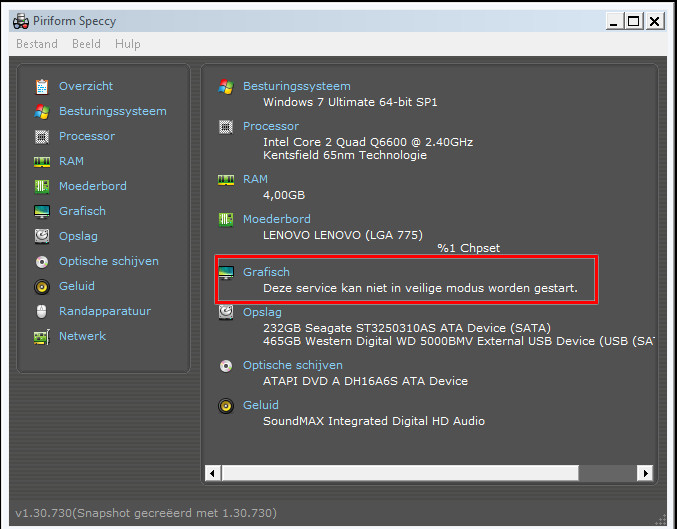The image size is (677, 529).
Task: Click the Windows flag icon next to sidebar Besturingssysteem
Action: [x=42, y=111]
